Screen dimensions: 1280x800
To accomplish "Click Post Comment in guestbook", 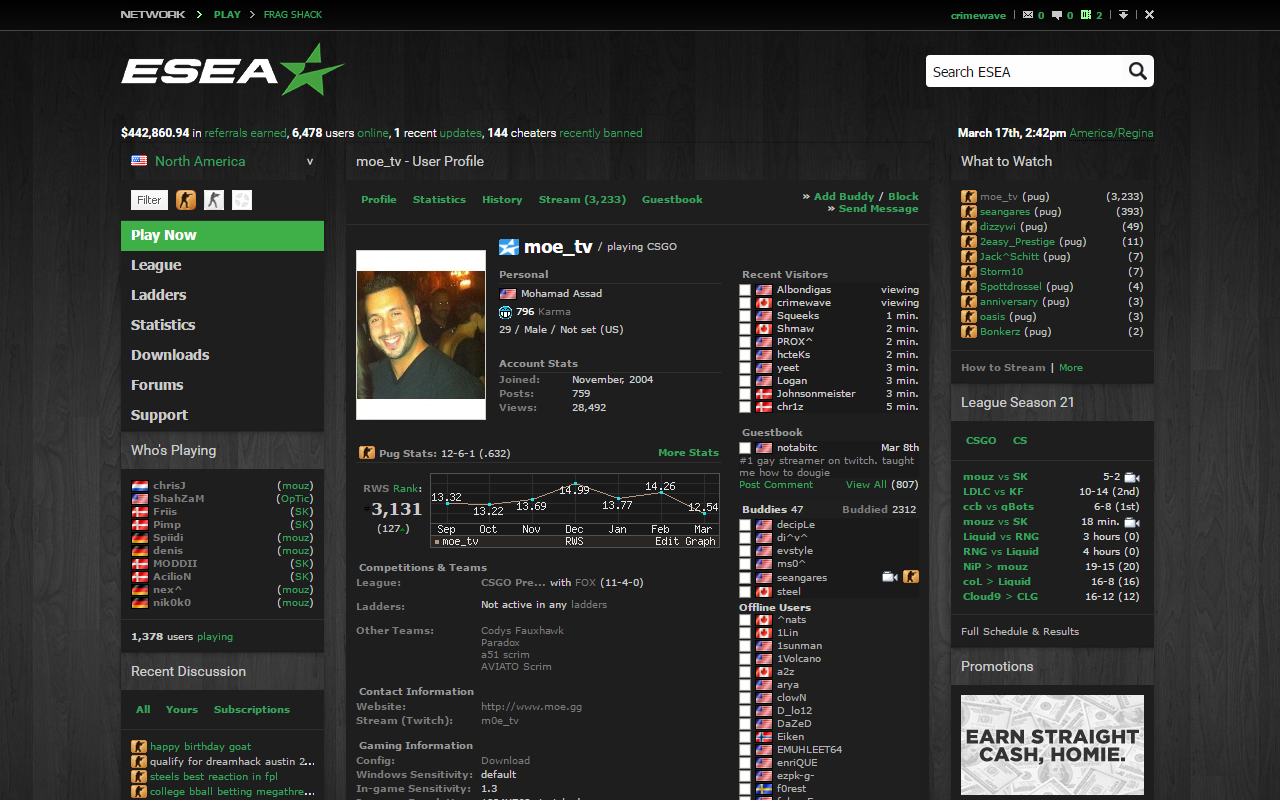I will coord(776,485).
